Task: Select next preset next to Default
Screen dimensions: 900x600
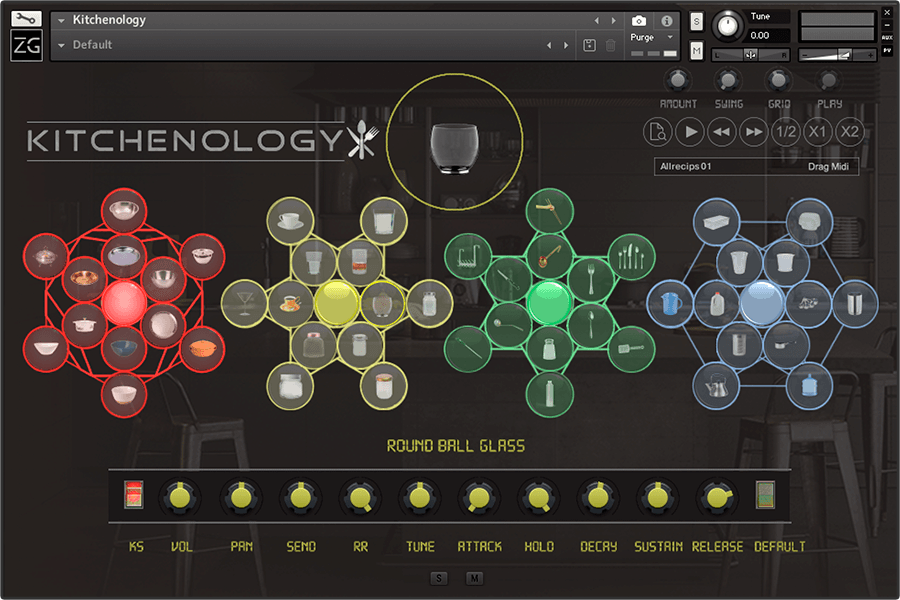Action: 566,45
